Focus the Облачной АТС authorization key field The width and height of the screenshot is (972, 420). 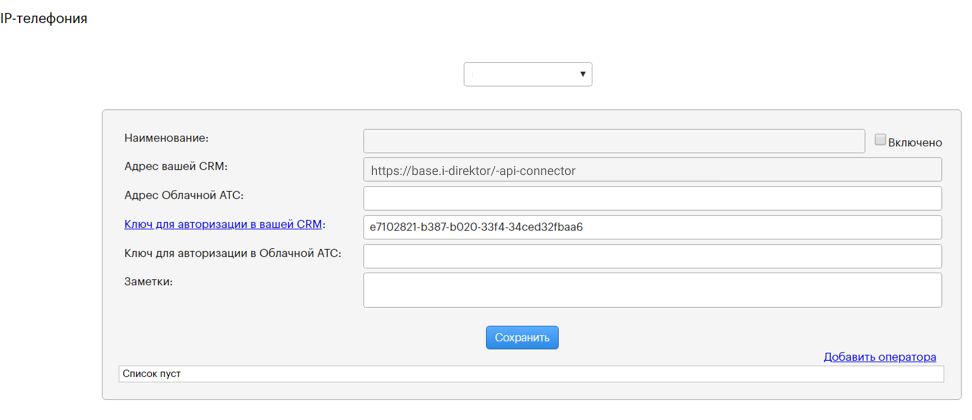[x=652, y=256]
